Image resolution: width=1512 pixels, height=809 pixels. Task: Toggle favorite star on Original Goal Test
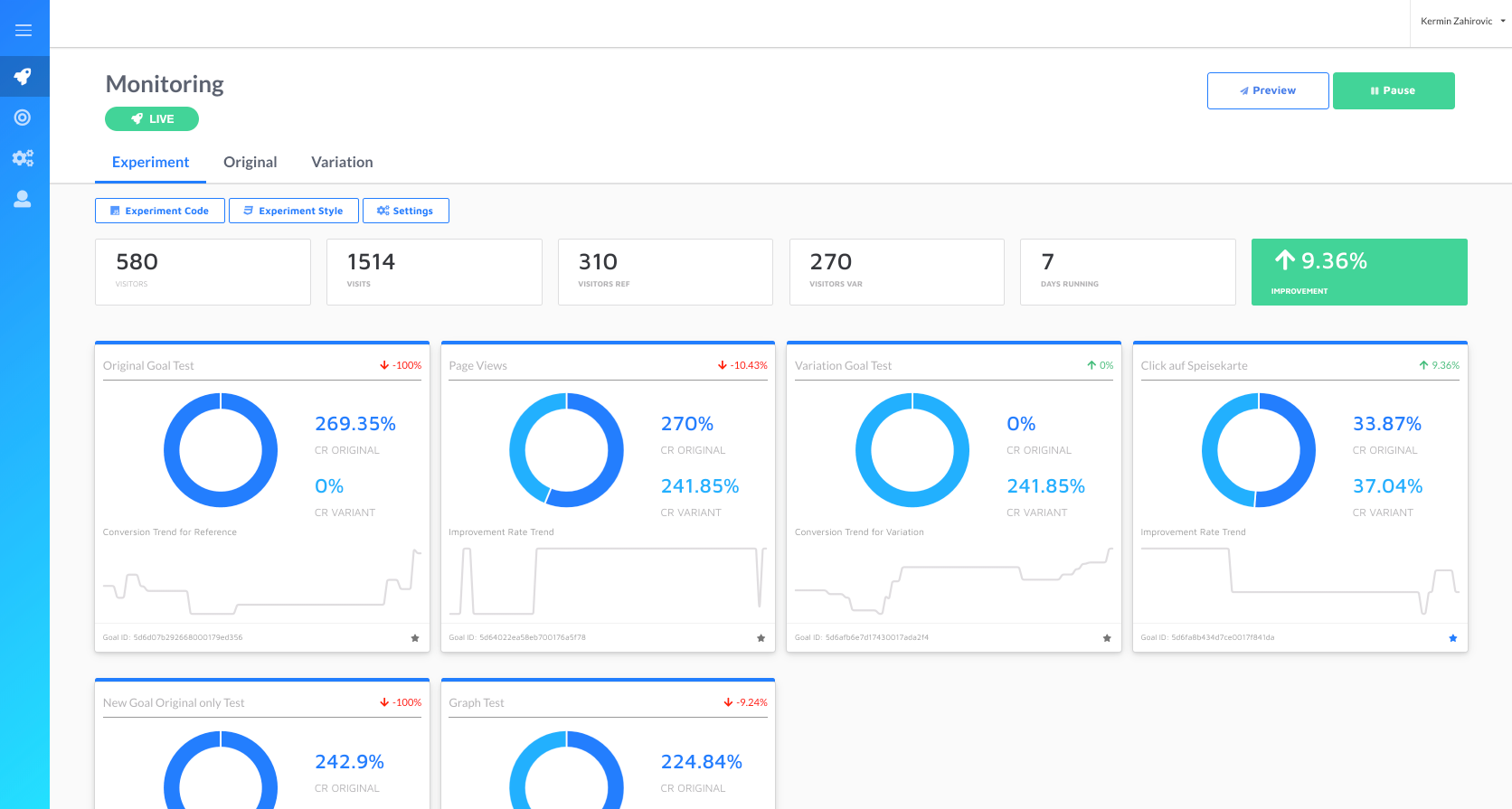coord(415,638)
